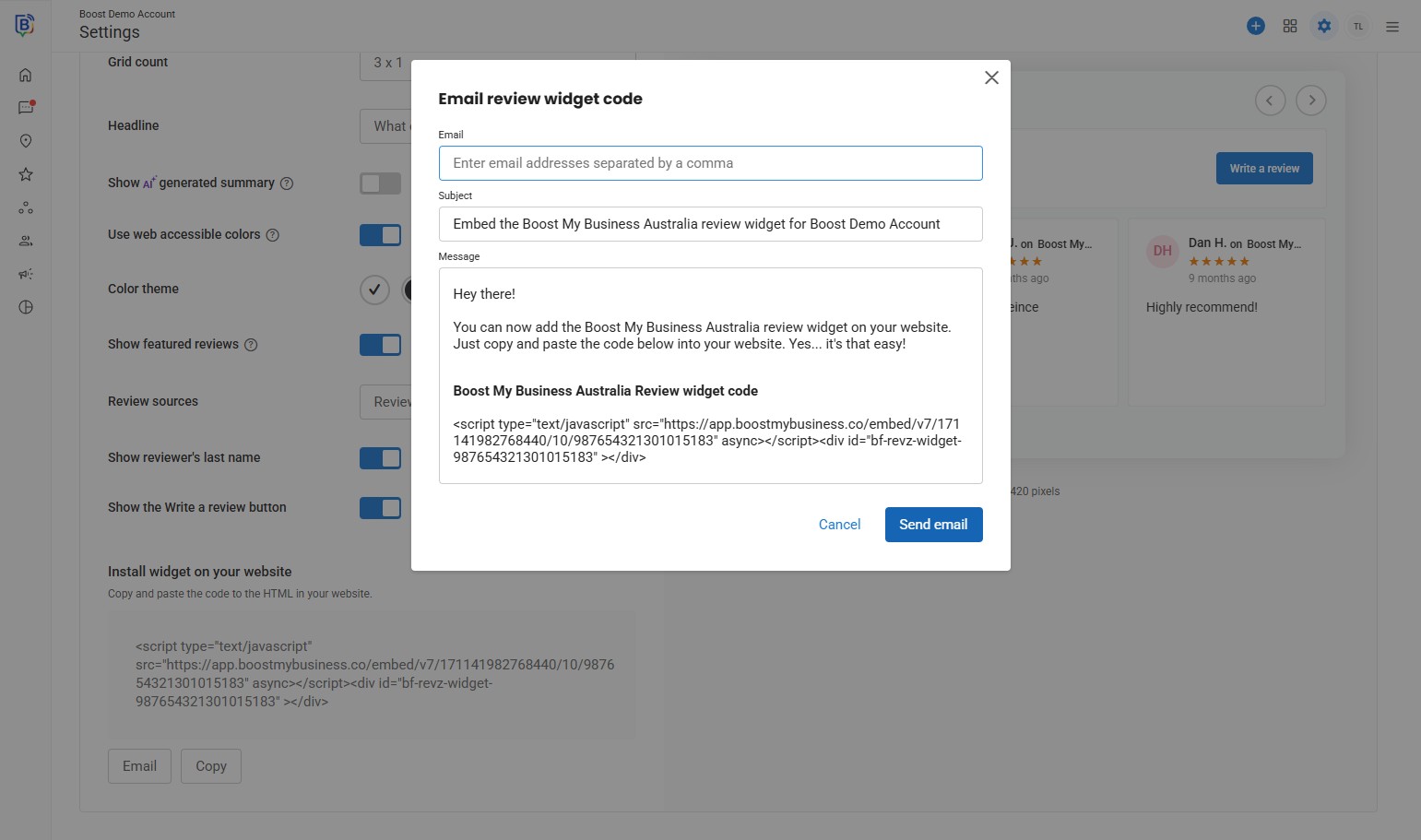
Task: Turn off Show the Write a review button
Action: 380,508
